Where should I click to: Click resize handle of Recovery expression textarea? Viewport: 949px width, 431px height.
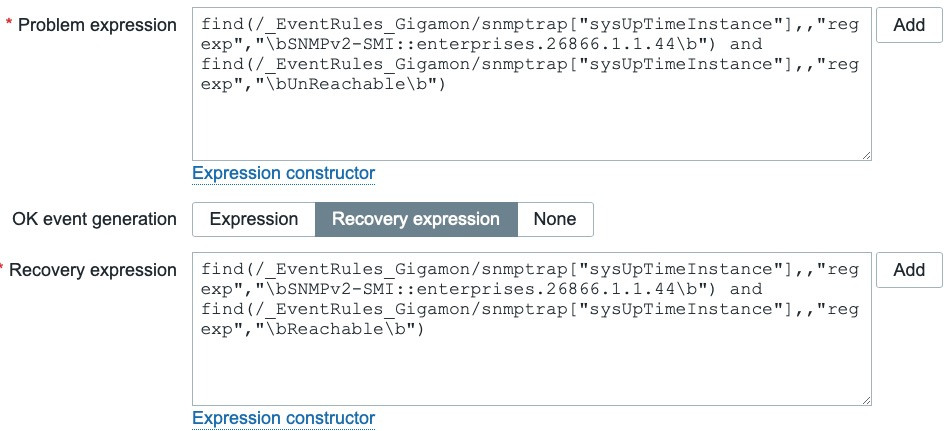pyautogui.click(x=865, y=399)
